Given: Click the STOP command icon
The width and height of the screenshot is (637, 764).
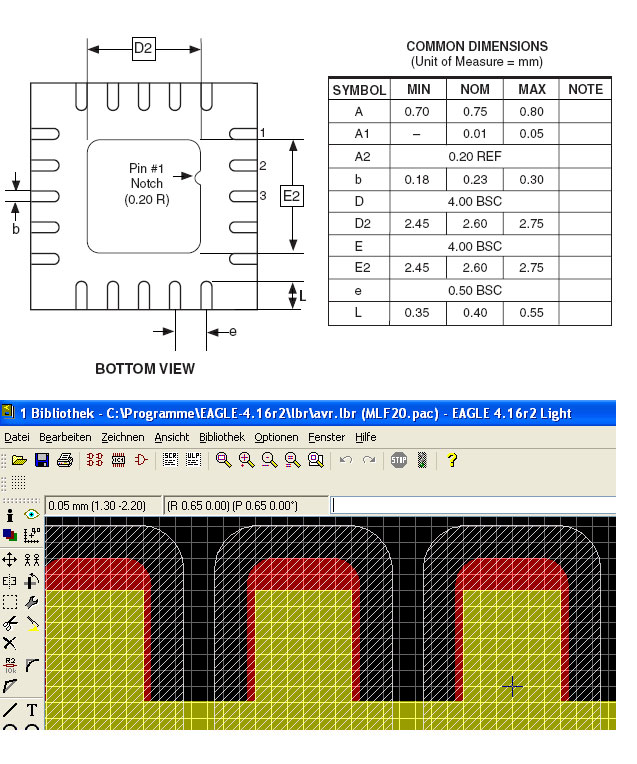Looking at the screenshot, I should (x=399, y=460).
